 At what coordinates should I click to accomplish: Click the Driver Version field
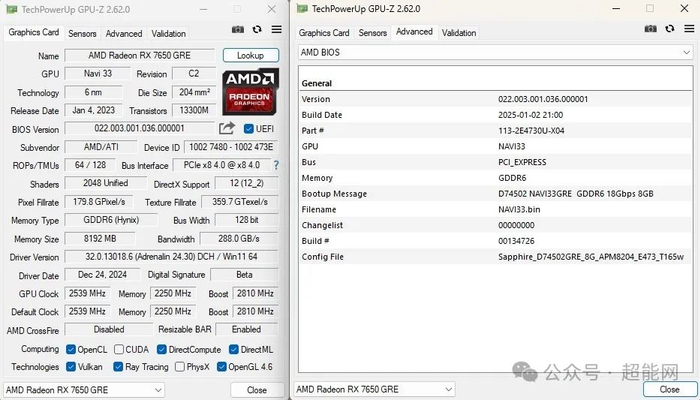(x=172, y=257)
